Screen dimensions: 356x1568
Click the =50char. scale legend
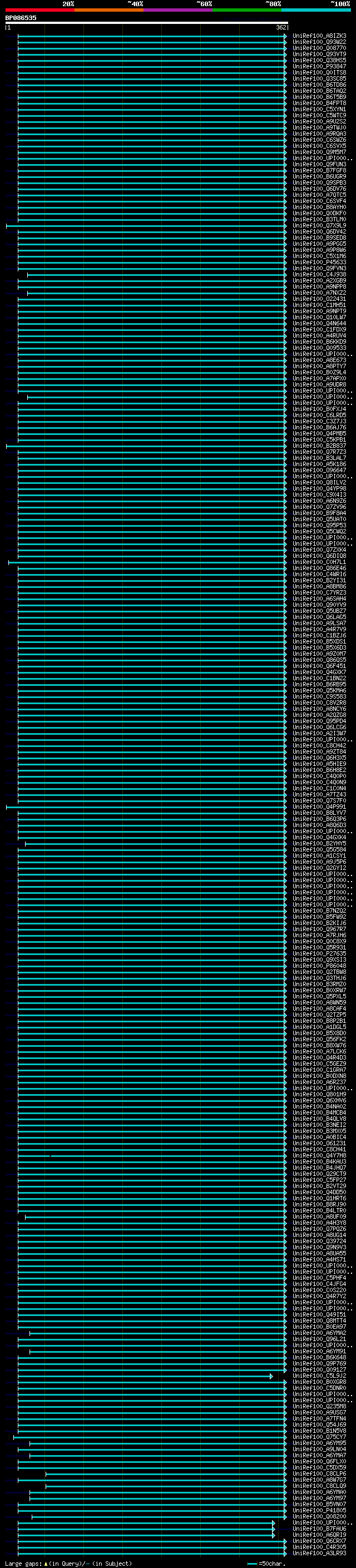click(266, 1564)
